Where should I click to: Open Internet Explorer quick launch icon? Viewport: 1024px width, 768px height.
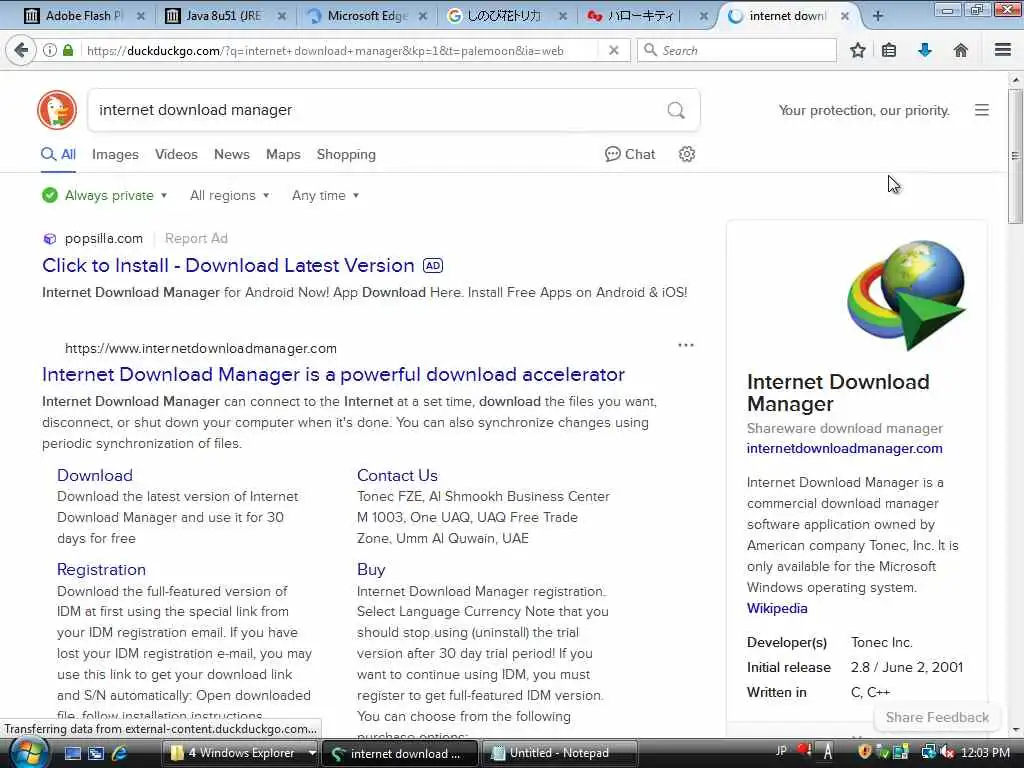coord(120,753)
